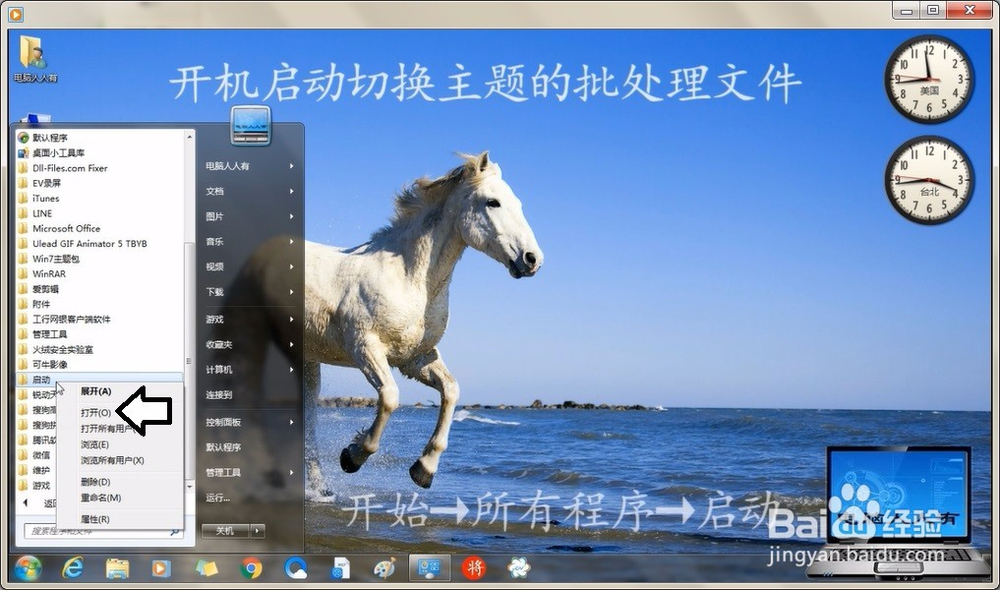Expand the 文档 submenu arrow
1000x590 pixels.
tap(291, 191)
